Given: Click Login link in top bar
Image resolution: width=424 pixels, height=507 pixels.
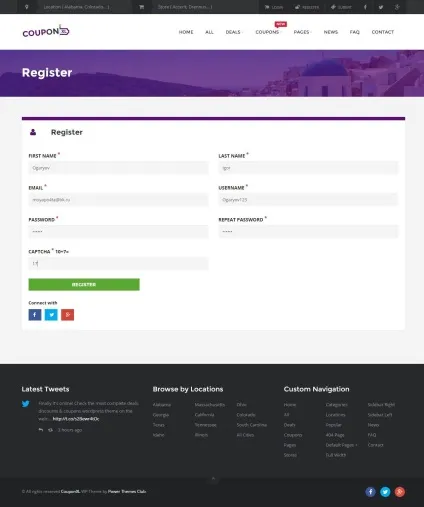Looking at the screenshot, I should (x=274, y=7).
